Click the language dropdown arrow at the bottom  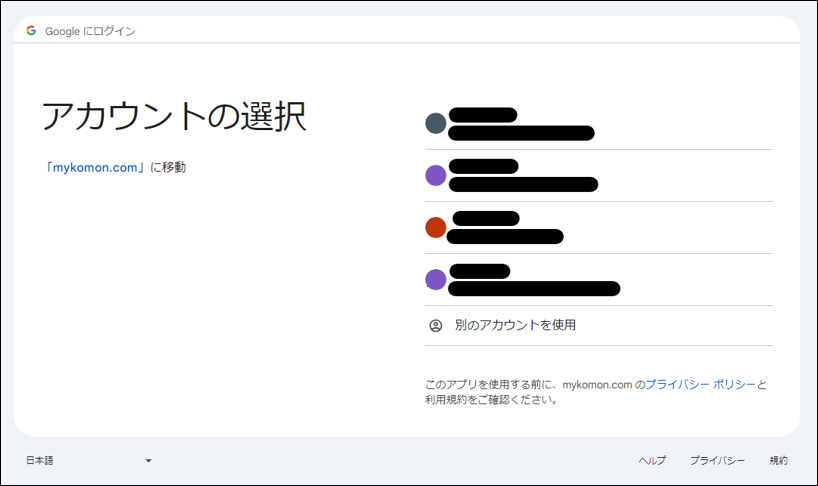(x=148, y=461)
